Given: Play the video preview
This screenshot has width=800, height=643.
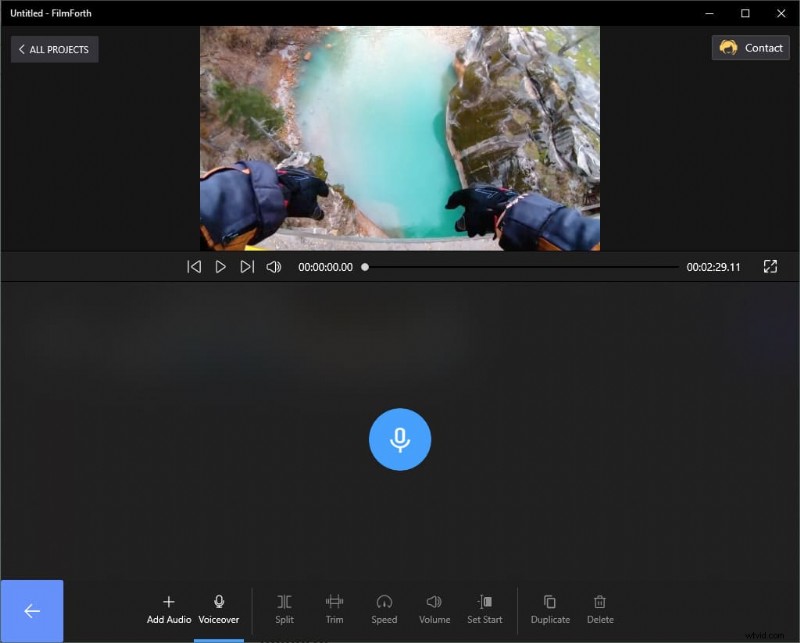Looking at the screenshot, I should (x=220, y=266).
